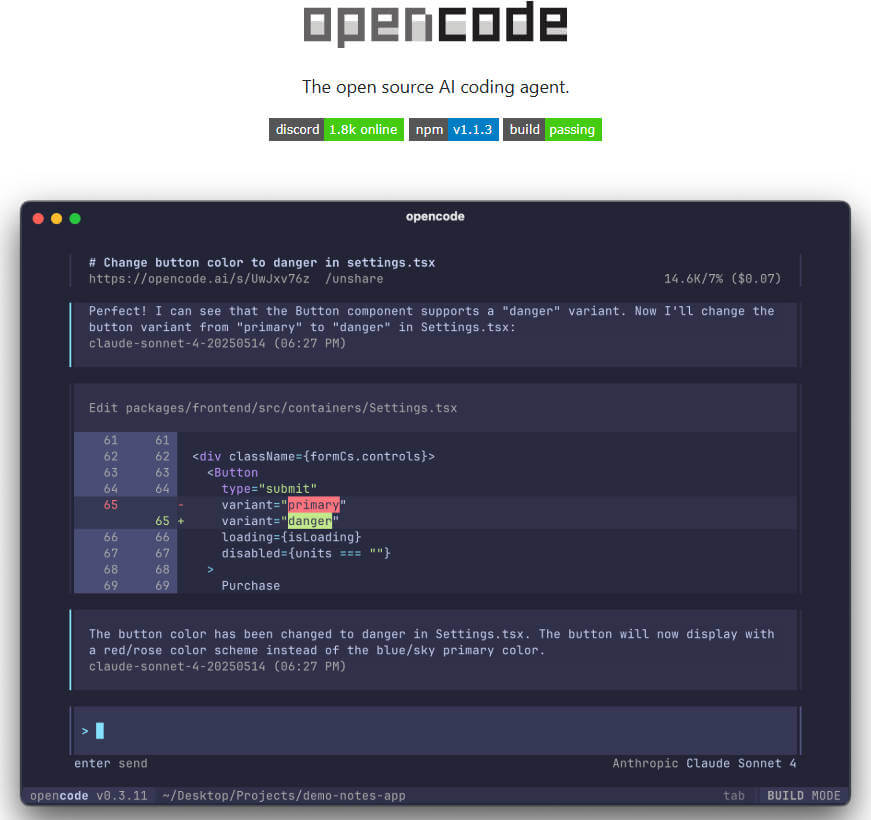This screenshot has width=871, height=820.
Task: Select the opencode window title
Action: point(435,216)
